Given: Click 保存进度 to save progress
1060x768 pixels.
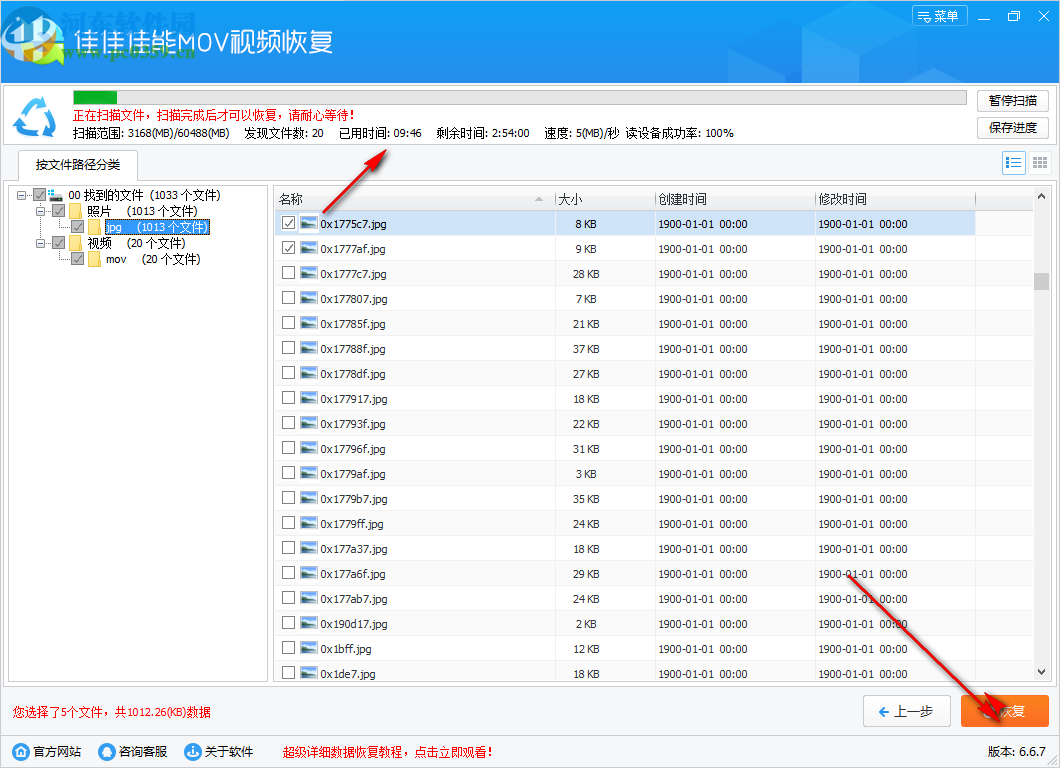Looking at the screenshot, I should (1012, 128).
